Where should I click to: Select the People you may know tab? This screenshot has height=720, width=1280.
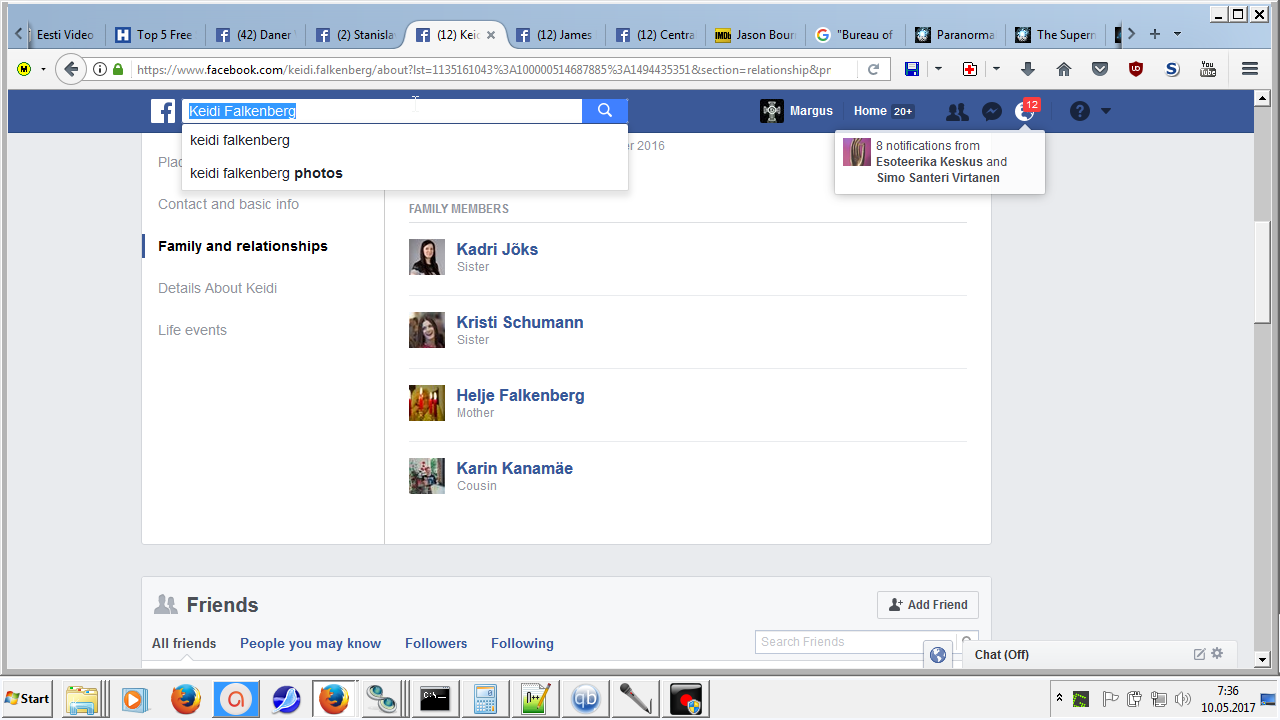[310, 643]
